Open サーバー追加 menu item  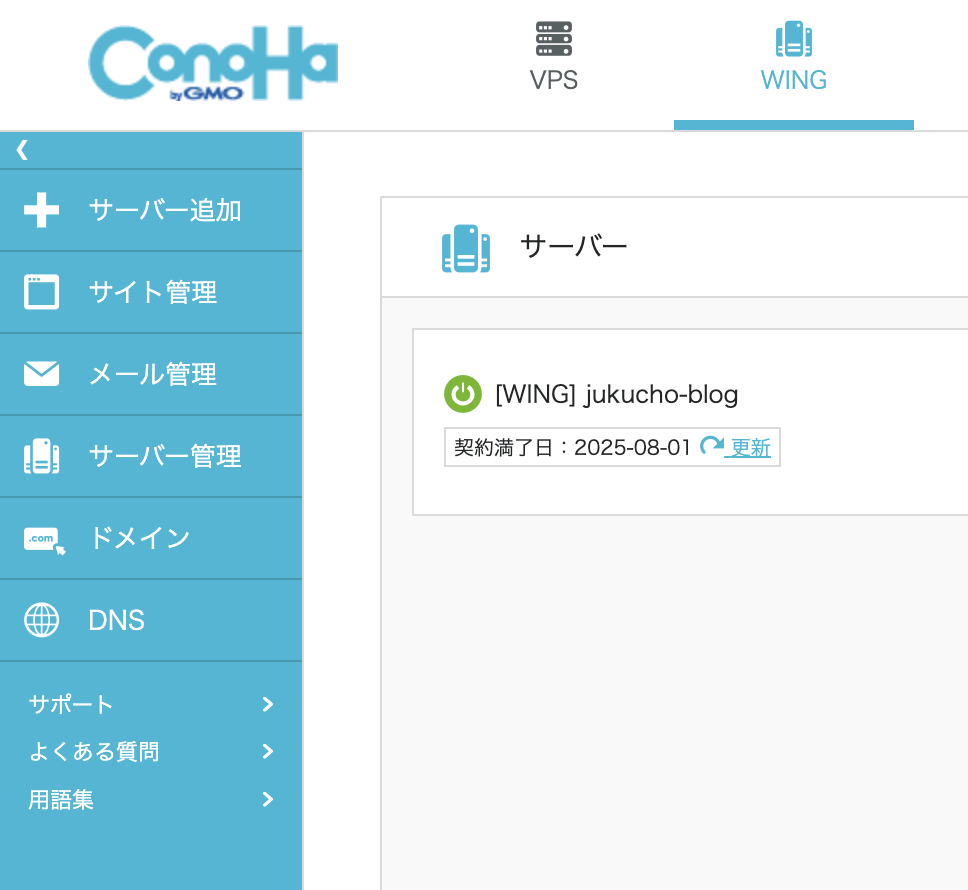click(151, 210)
